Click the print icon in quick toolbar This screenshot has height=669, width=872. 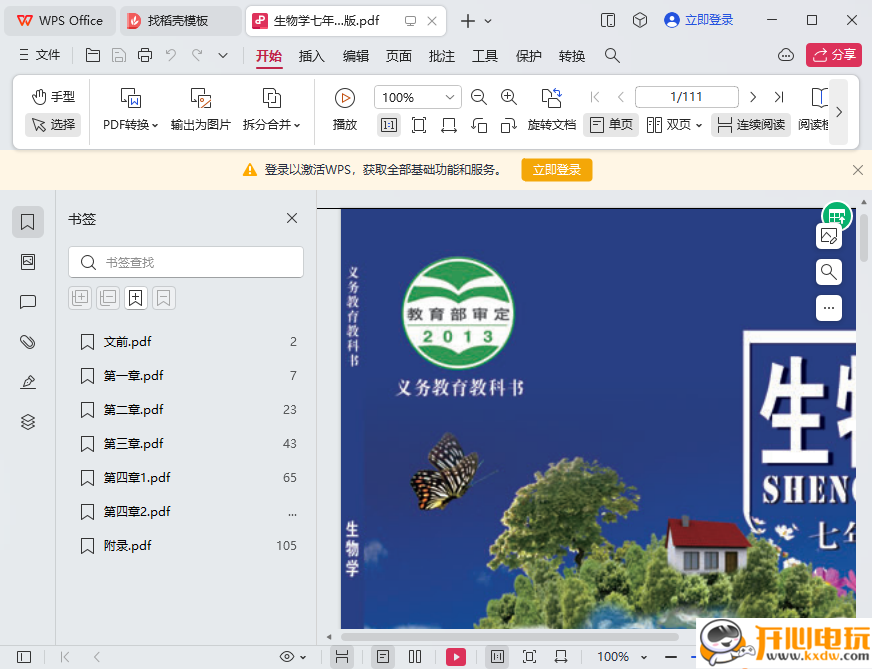(x=145, y=55)
